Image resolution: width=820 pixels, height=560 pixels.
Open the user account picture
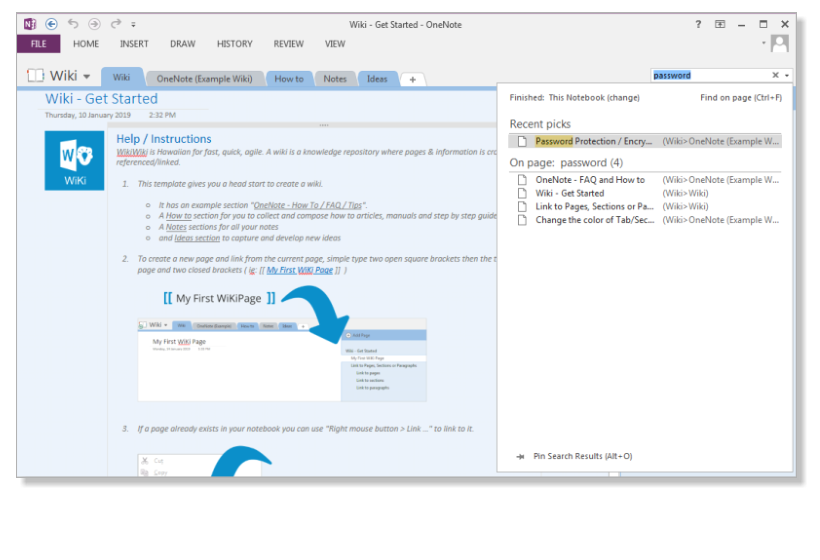tap(780, 44)
